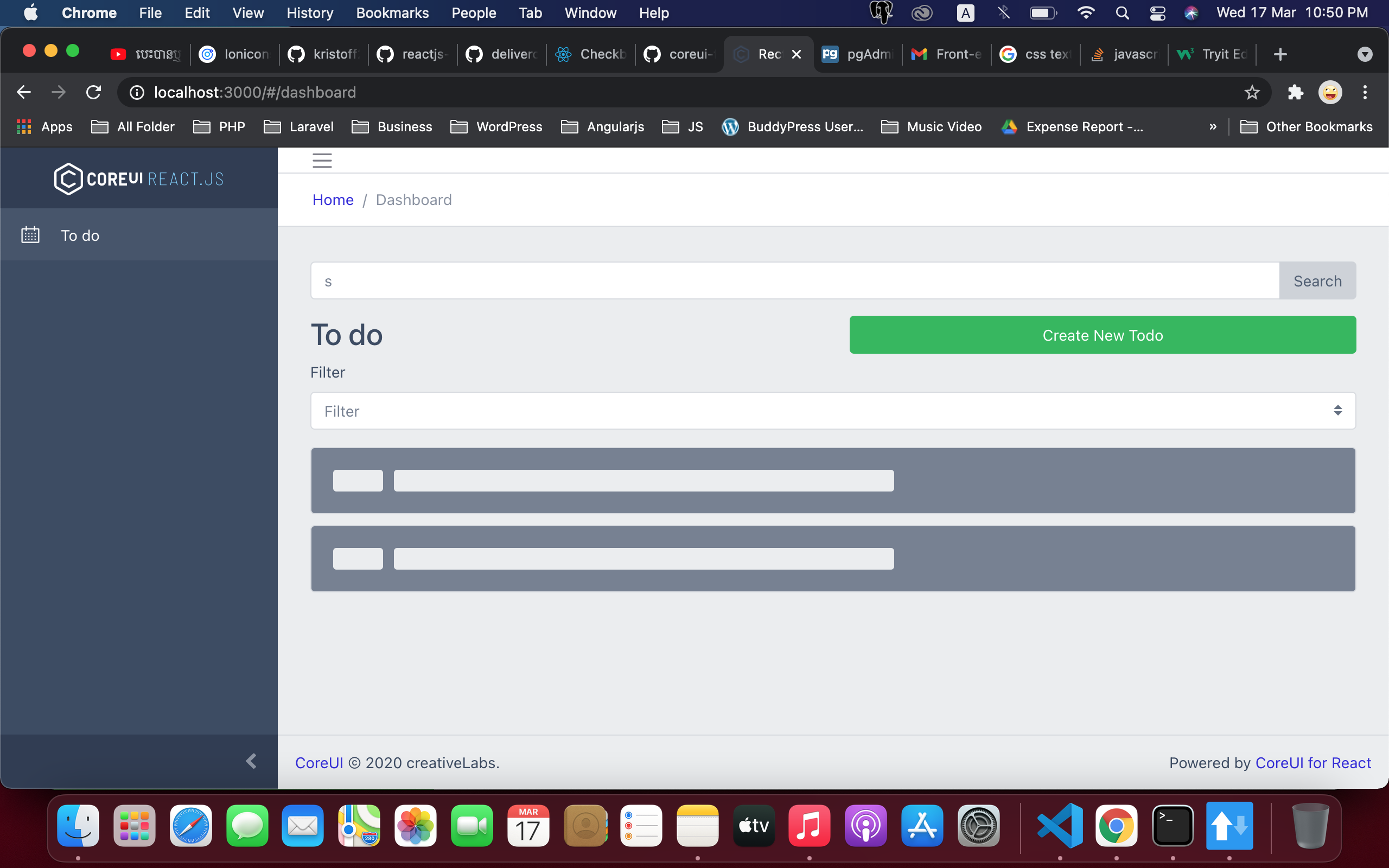
Task: Select the To do sidebar item
Action: [139, 235]
